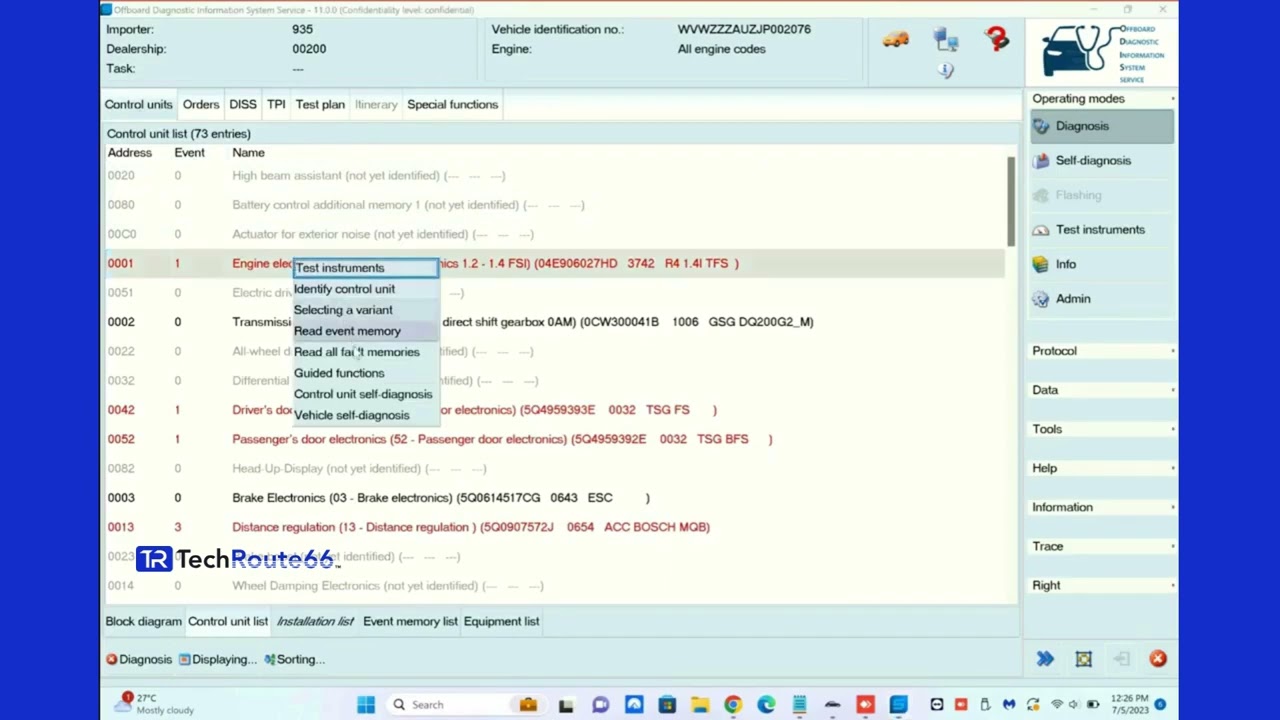Open Microsoft Edge from taskbar
This screenshot has height=720, width=1280.
coord(766,705)
